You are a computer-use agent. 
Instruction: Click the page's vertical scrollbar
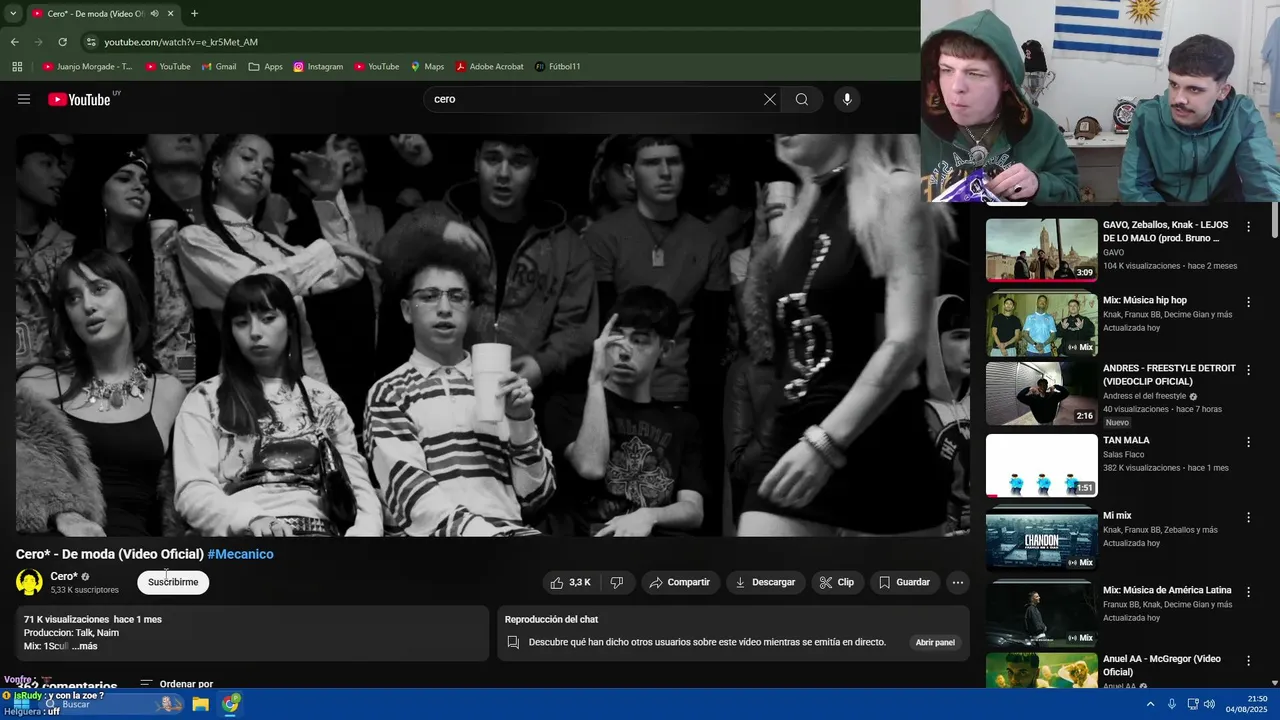click(1274, 220)
